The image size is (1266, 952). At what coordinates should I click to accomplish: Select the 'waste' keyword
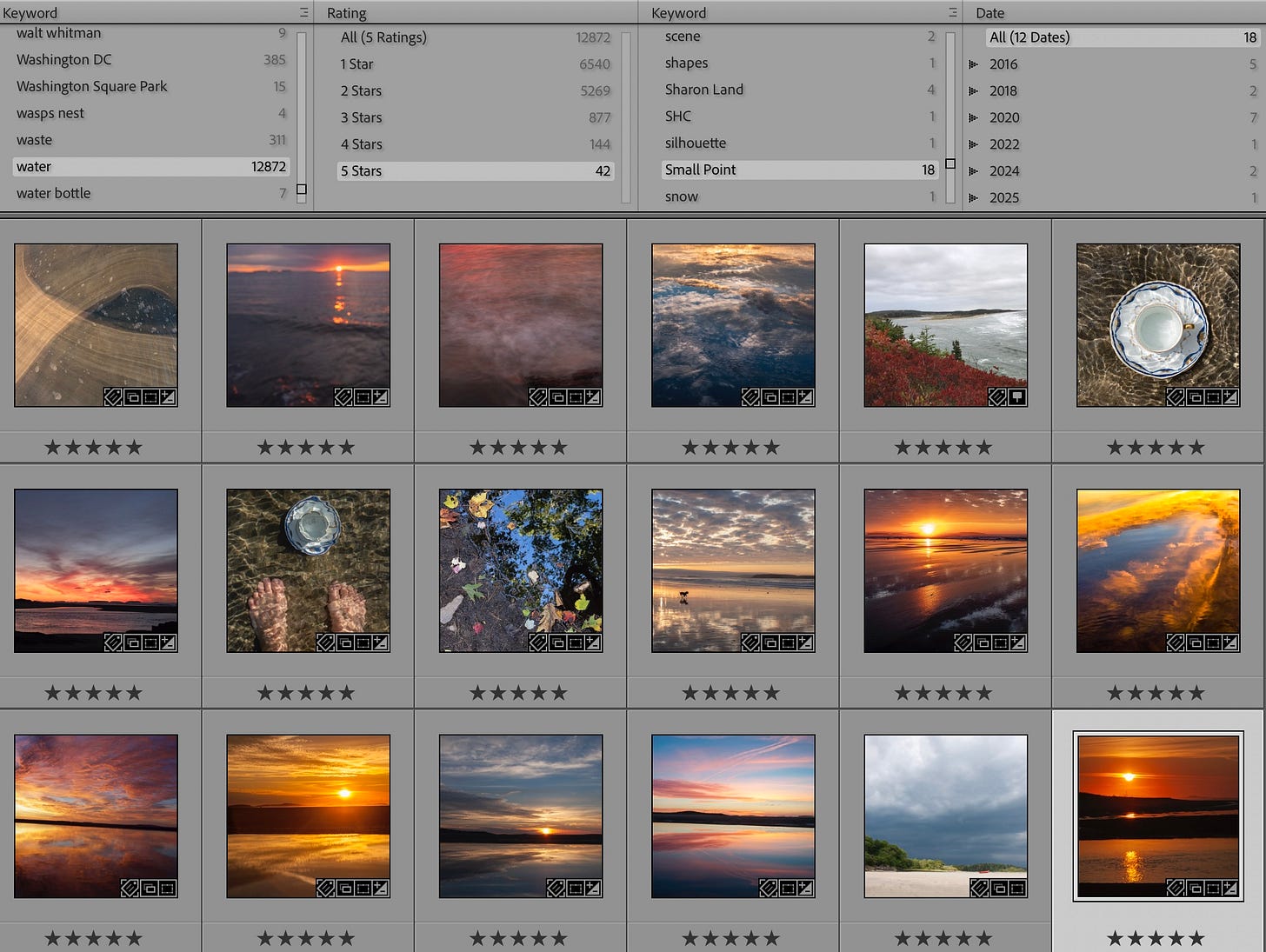151,140
